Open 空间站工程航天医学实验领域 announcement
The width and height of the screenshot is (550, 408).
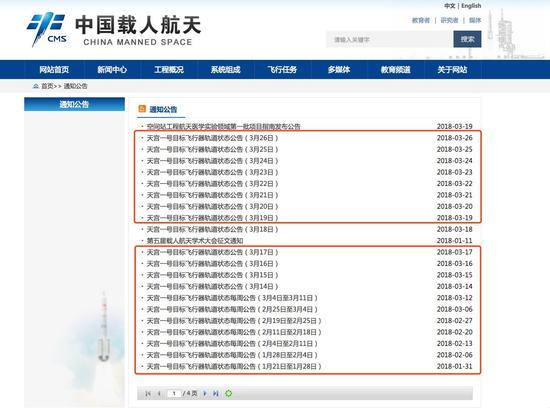point(223,126)
